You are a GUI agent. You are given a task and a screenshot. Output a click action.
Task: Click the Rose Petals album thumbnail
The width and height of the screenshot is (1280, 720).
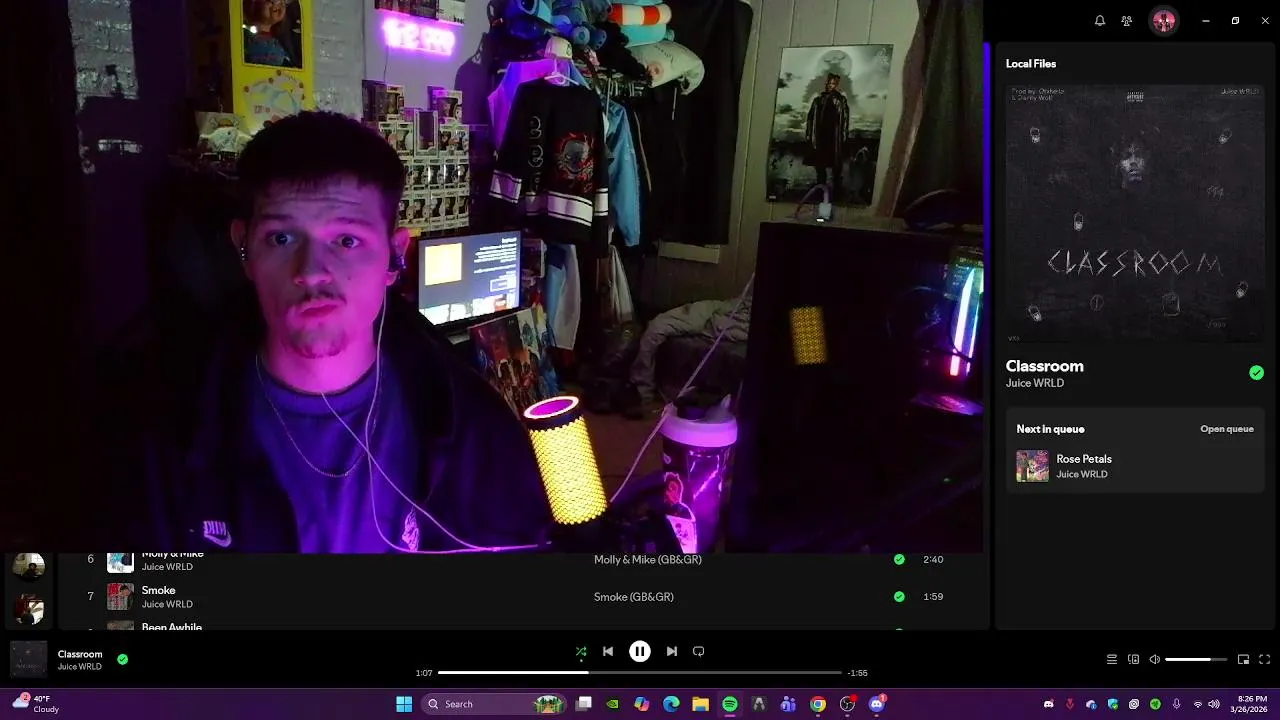point(1032,466)
